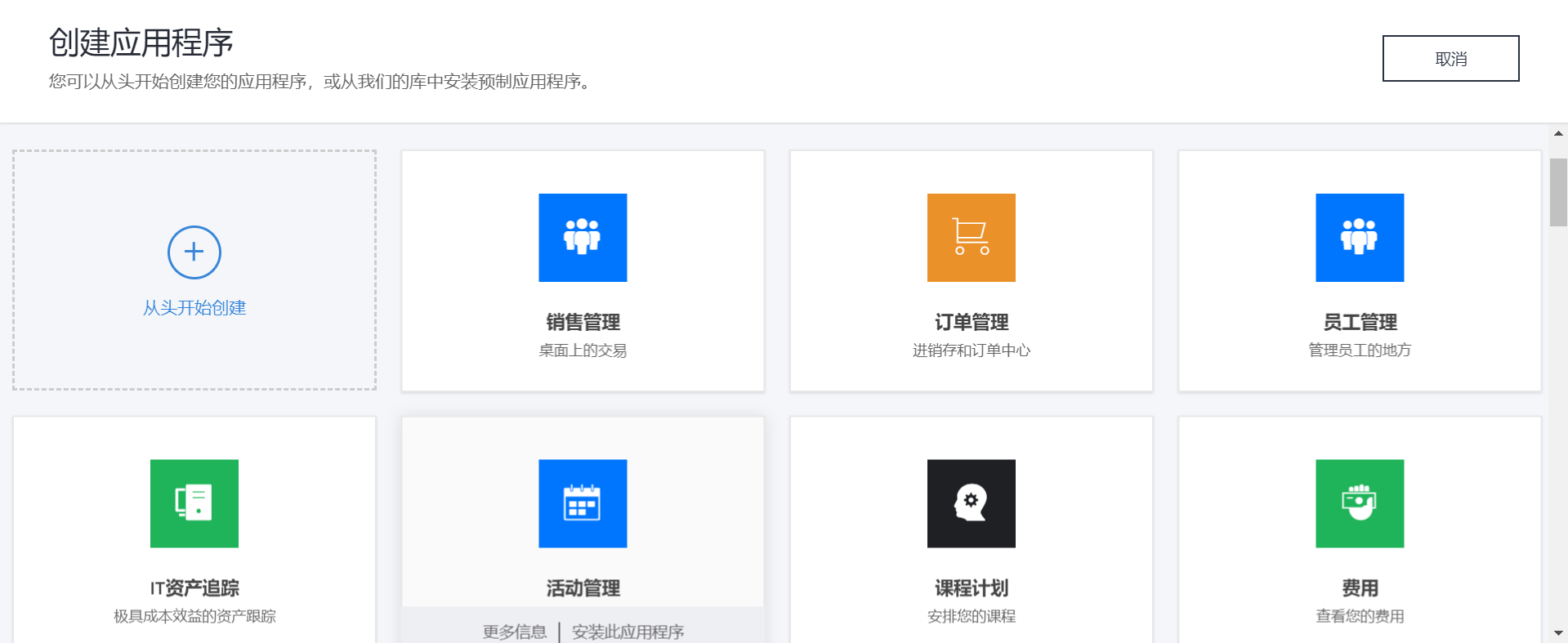Click the 极具成本效益的资产跟踪 description
1568x643 pixels.
pyautogui.click(x=194, y=616)
